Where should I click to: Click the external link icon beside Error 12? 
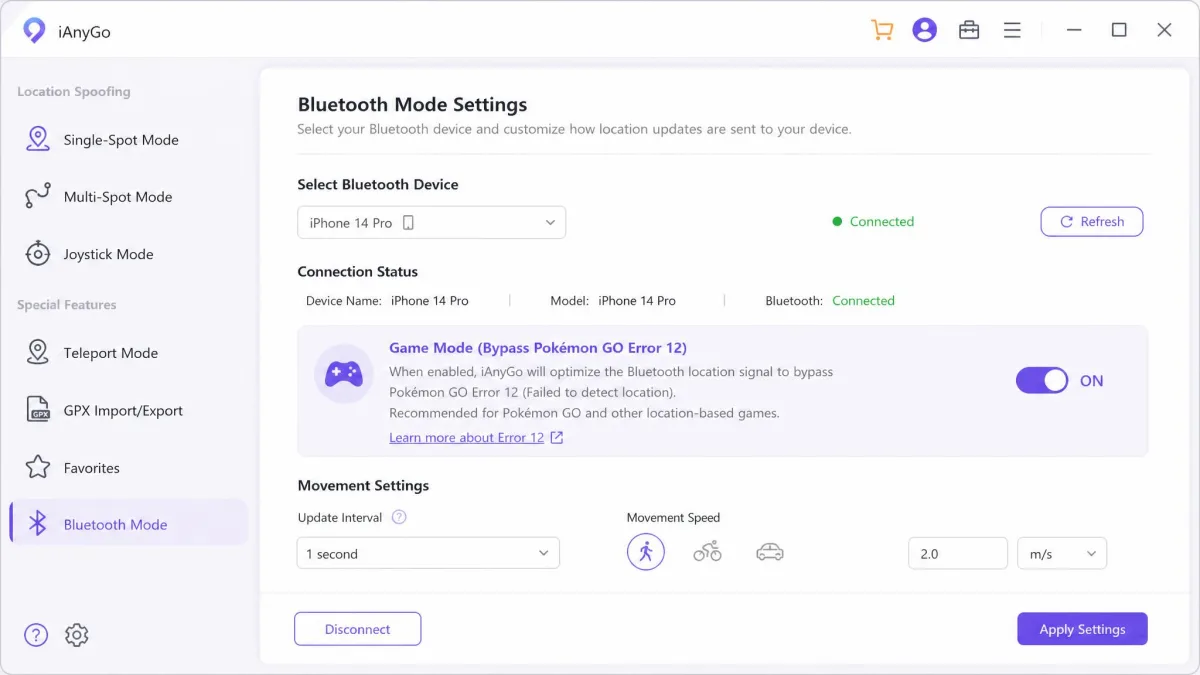click(x=557, y=438)
